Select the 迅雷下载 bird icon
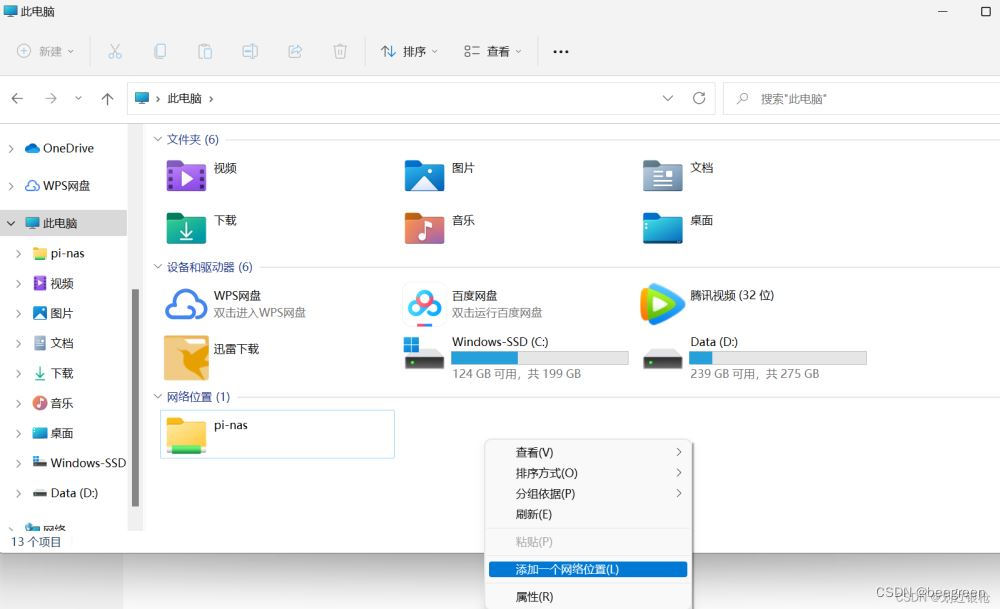1000x609 pixels. click(x=186, y=358)
